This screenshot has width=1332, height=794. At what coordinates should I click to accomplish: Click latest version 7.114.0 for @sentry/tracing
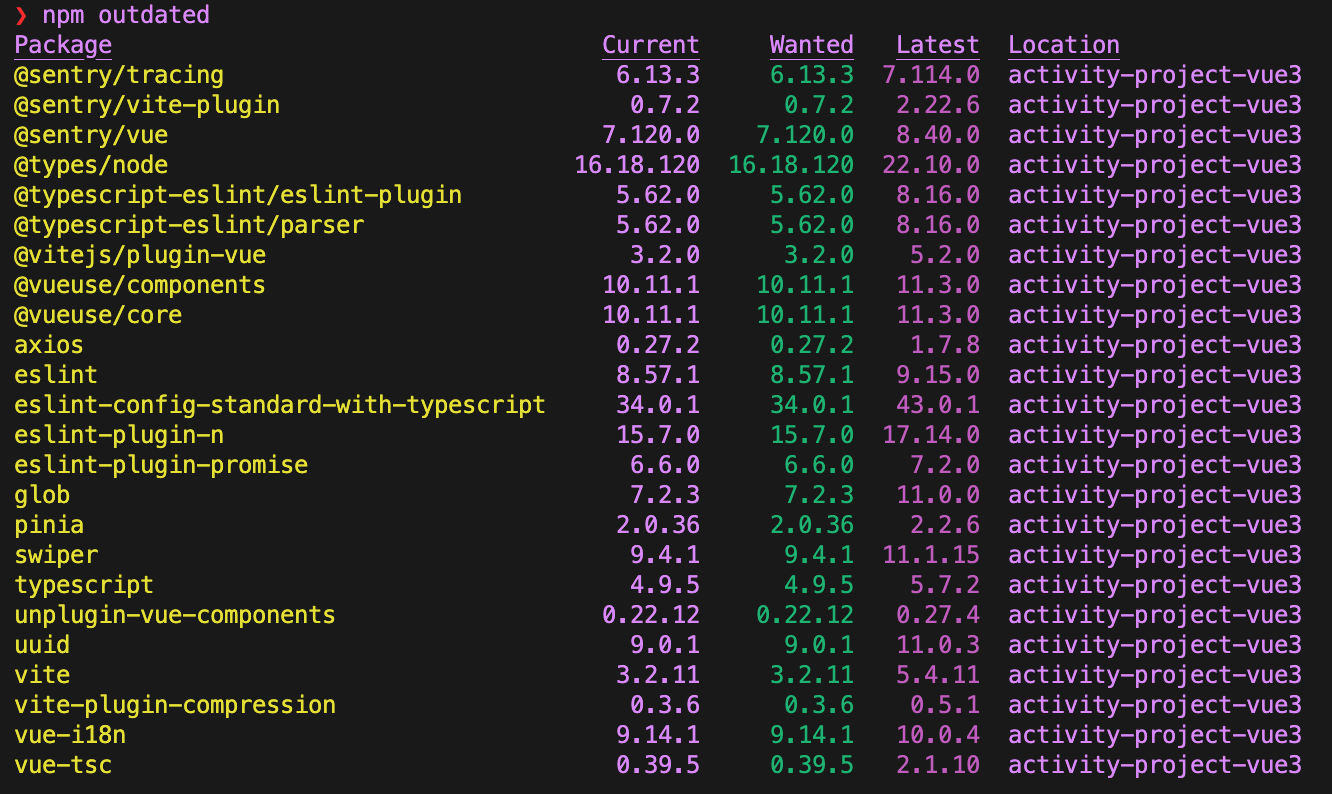tap(930, 75)
